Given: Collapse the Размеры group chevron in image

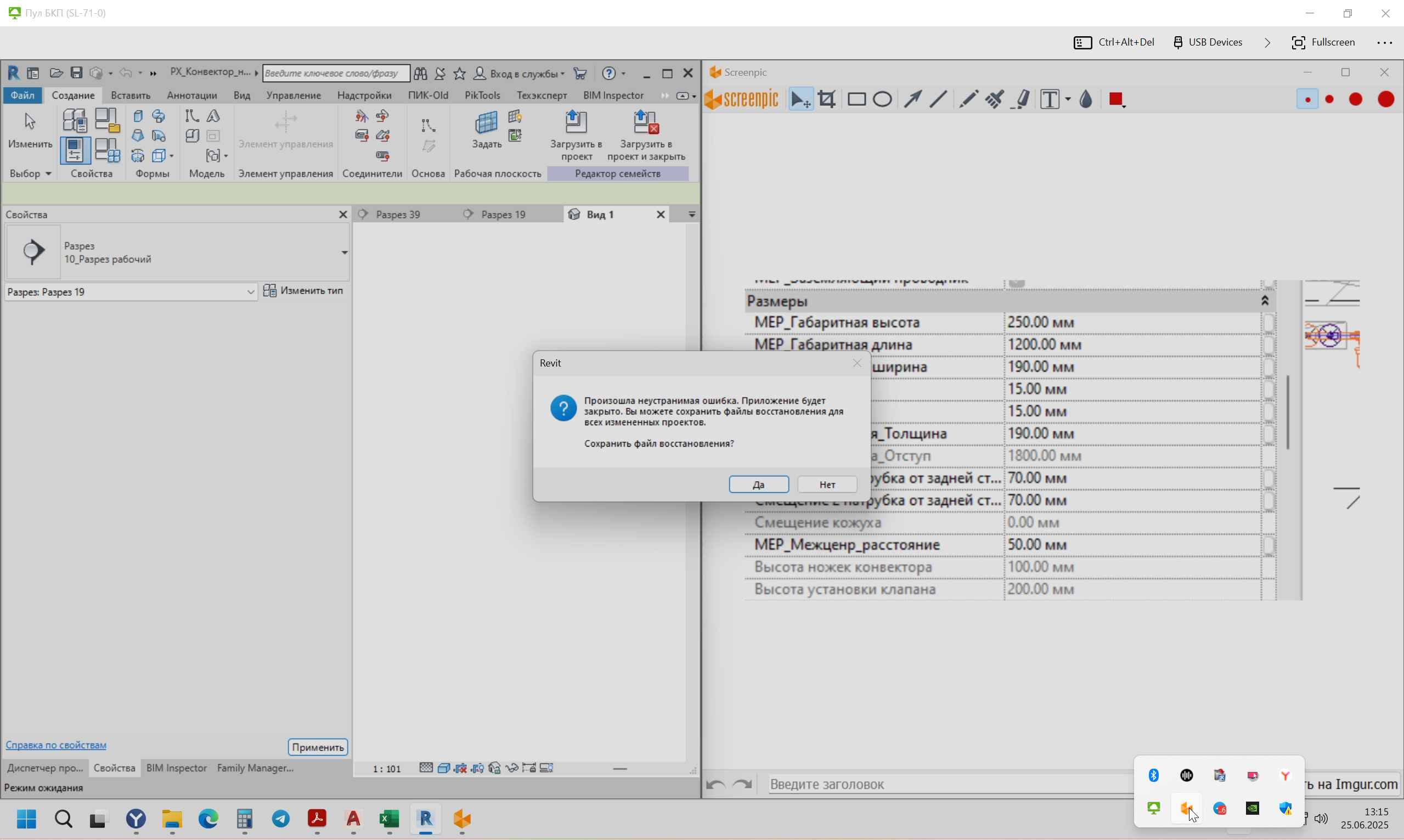Looking at the screenshot, I should [x=1265, y=301].
